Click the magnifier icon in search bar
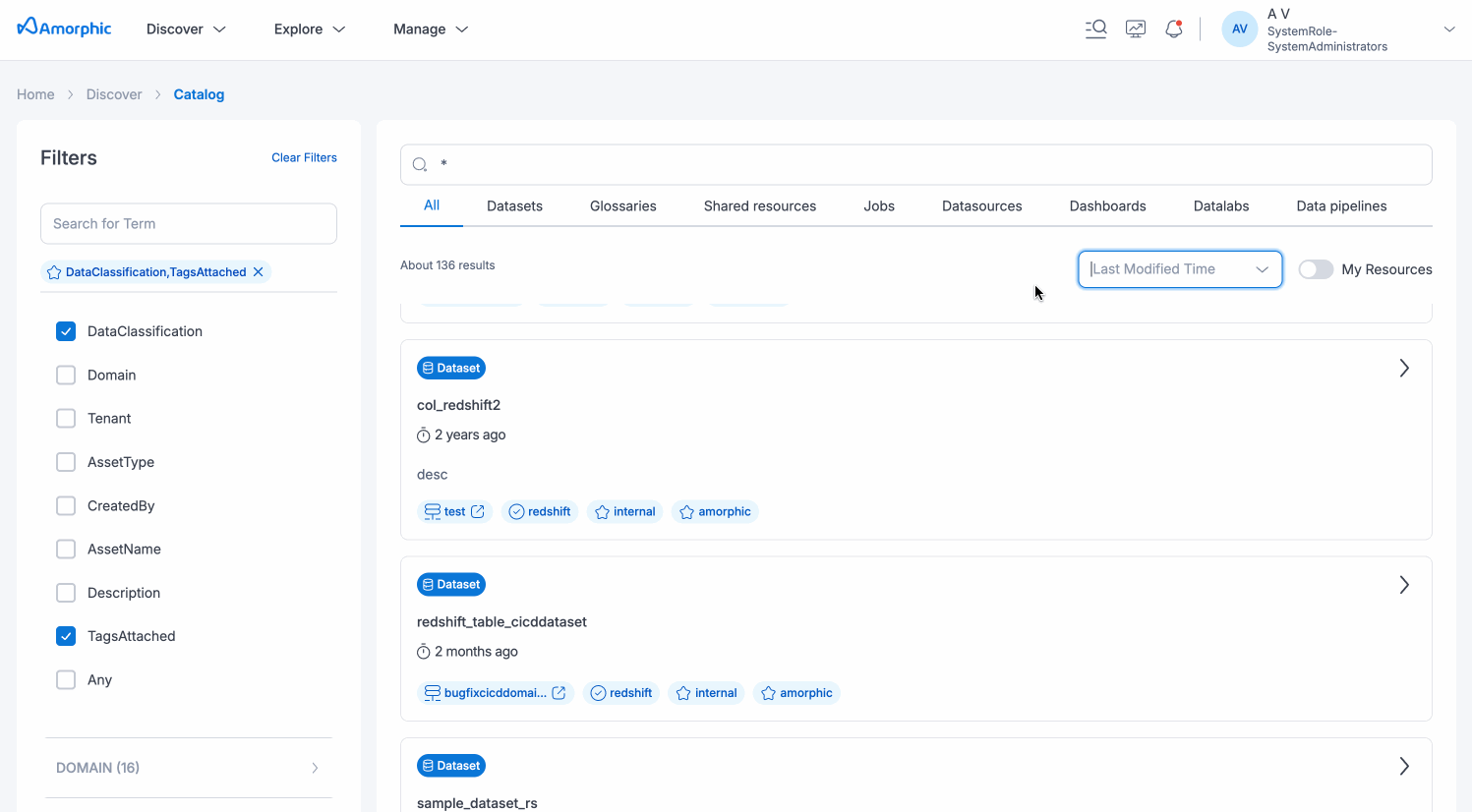Image resolution: width=1472 pixels, height=812 pixels. pos(420,165)
